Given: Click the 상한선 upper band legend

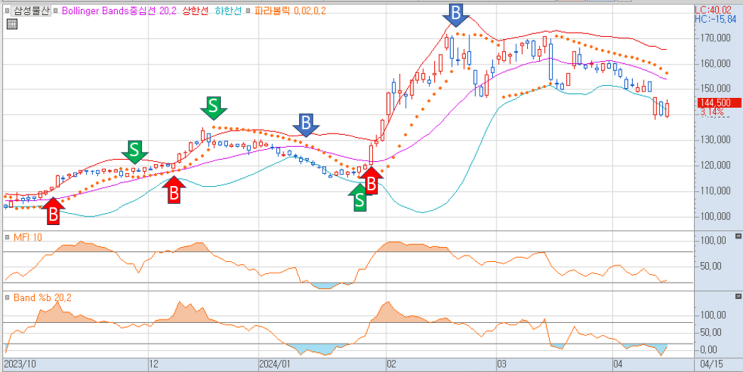Looking at the screenshot, I should [195, 11].
